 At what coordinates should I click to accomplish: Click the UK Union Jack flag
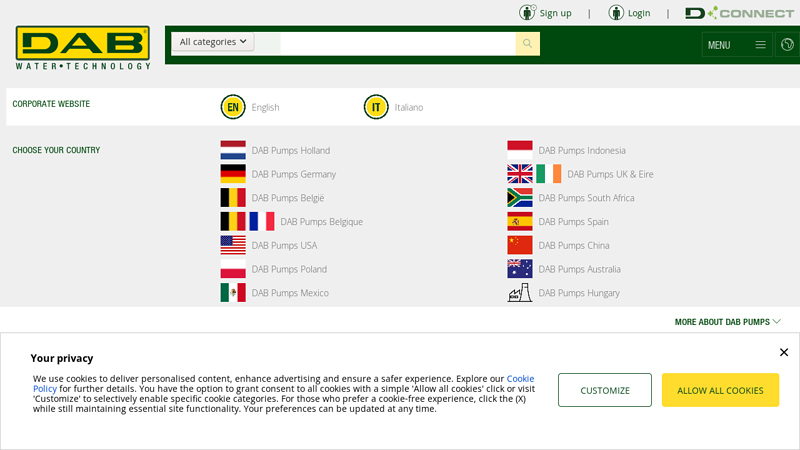[520, 174]
